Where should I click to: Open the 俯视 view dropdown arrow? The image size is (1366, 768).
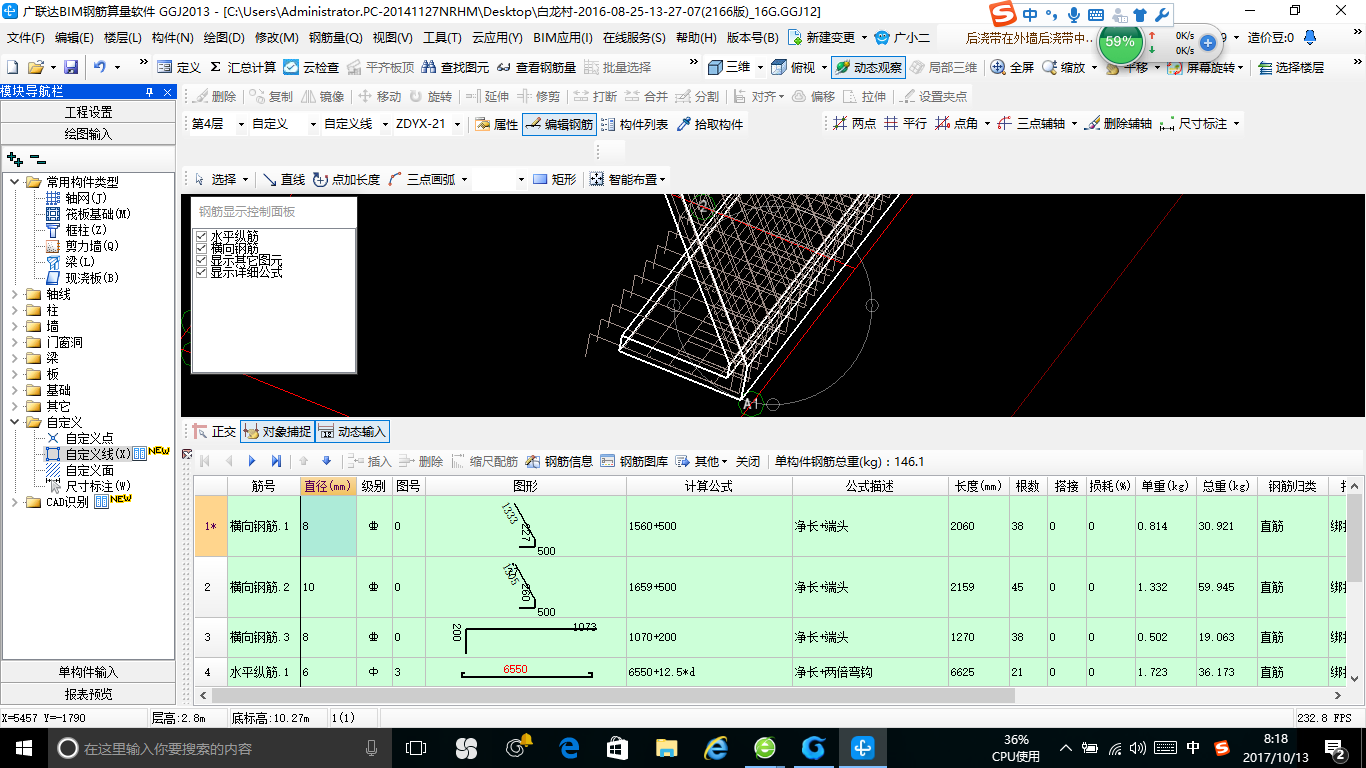coord(823,67)
